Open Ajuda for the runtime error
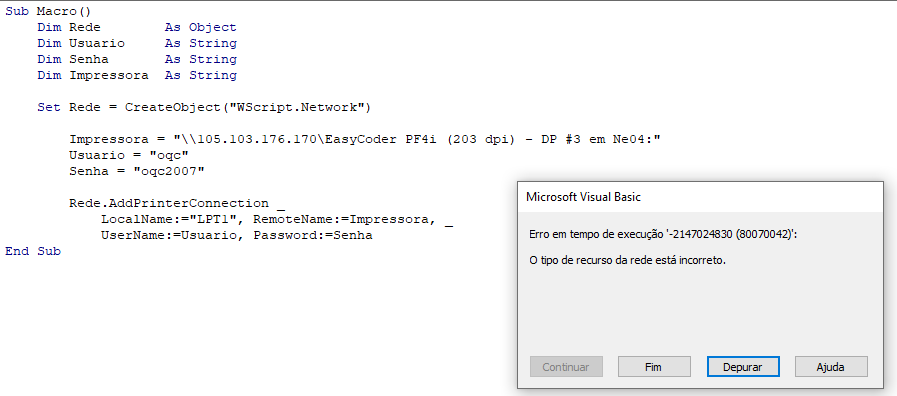This screenshot has height=396, width=897. pos(831,367)
